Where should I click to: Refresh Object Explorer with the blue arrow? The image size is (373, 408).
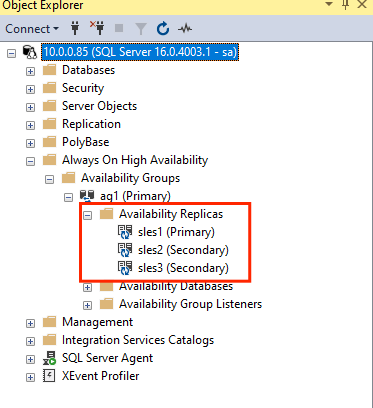pos(163,29)
